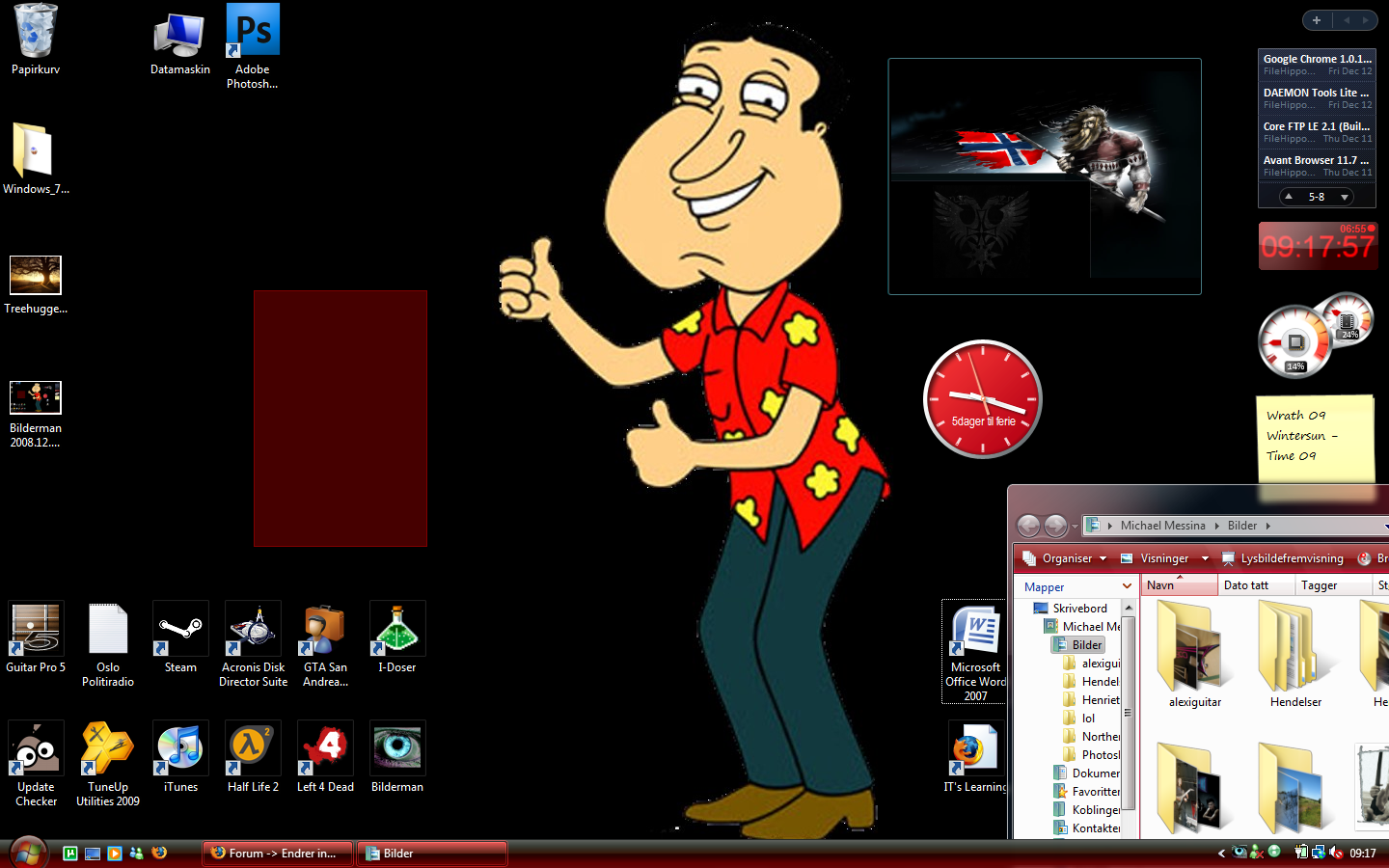Click the Firefox quick launch icon

pos(159,853)
